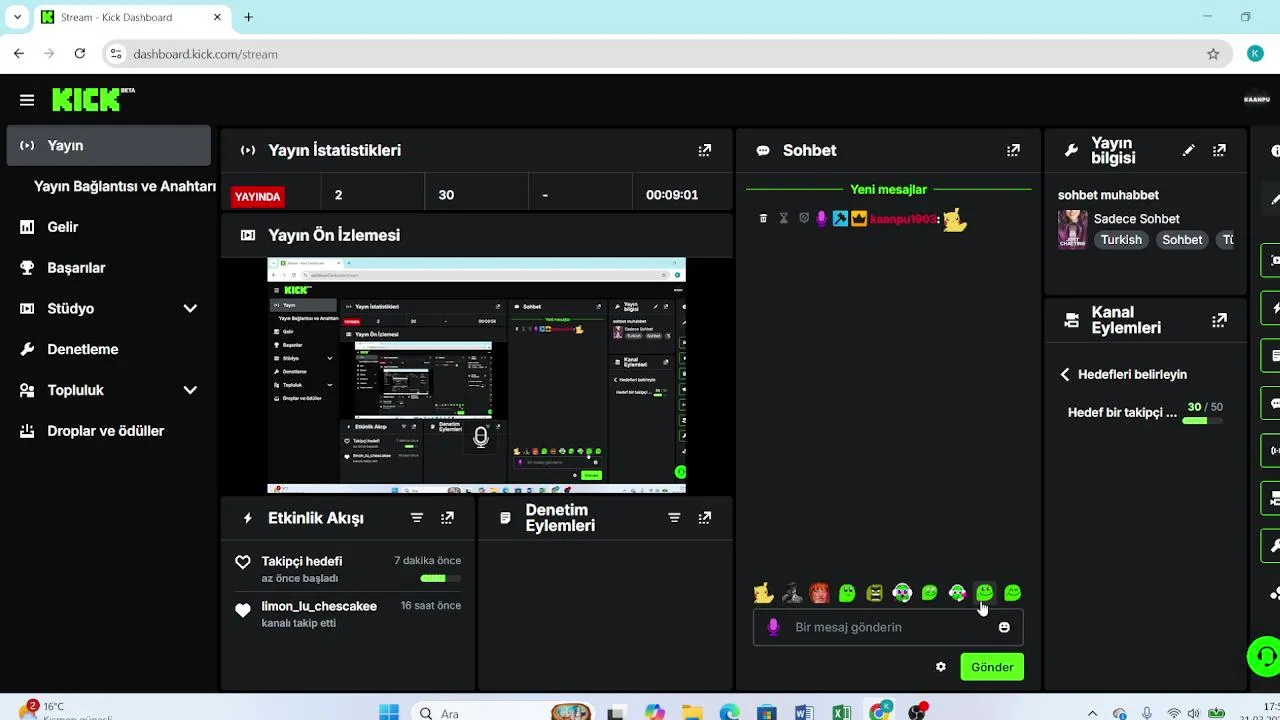Click the Takipçi hedefi activity entry
1280x720 pixels.
348,569
